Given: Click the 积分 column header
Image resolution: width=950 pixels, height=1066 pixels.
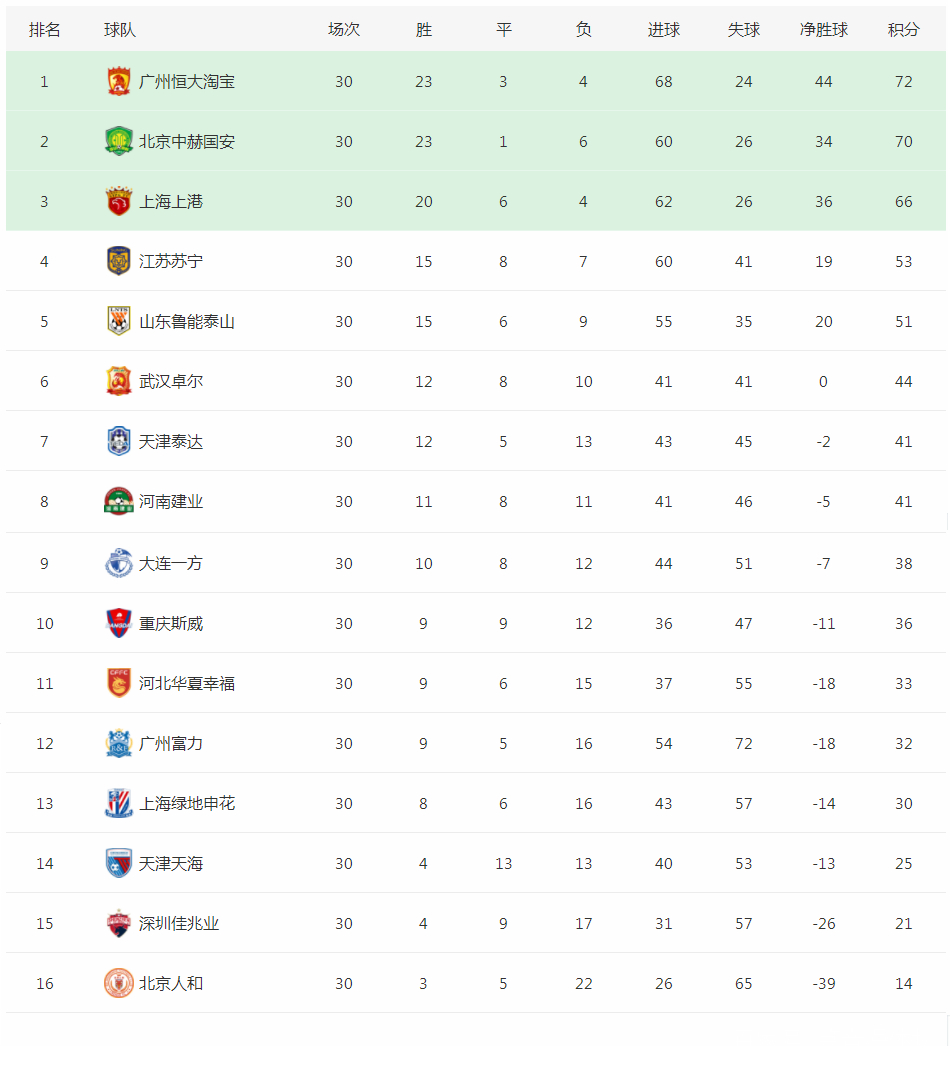Looking at the screenshot, I should point(904,30).
